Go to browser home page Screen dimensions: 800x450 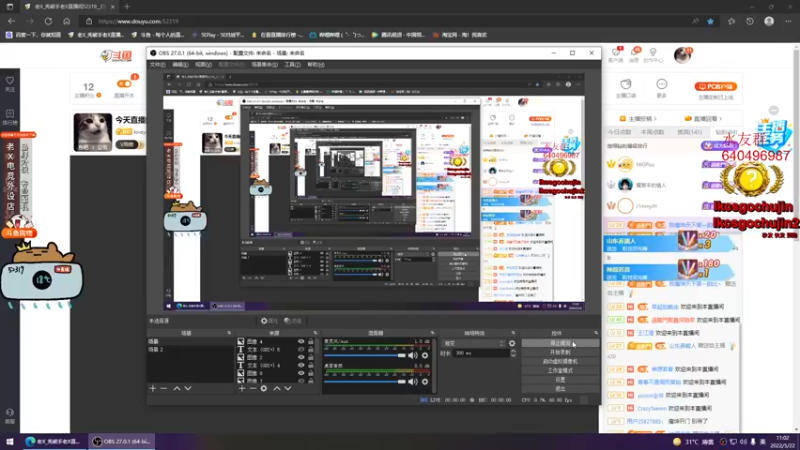pos(66,21)
